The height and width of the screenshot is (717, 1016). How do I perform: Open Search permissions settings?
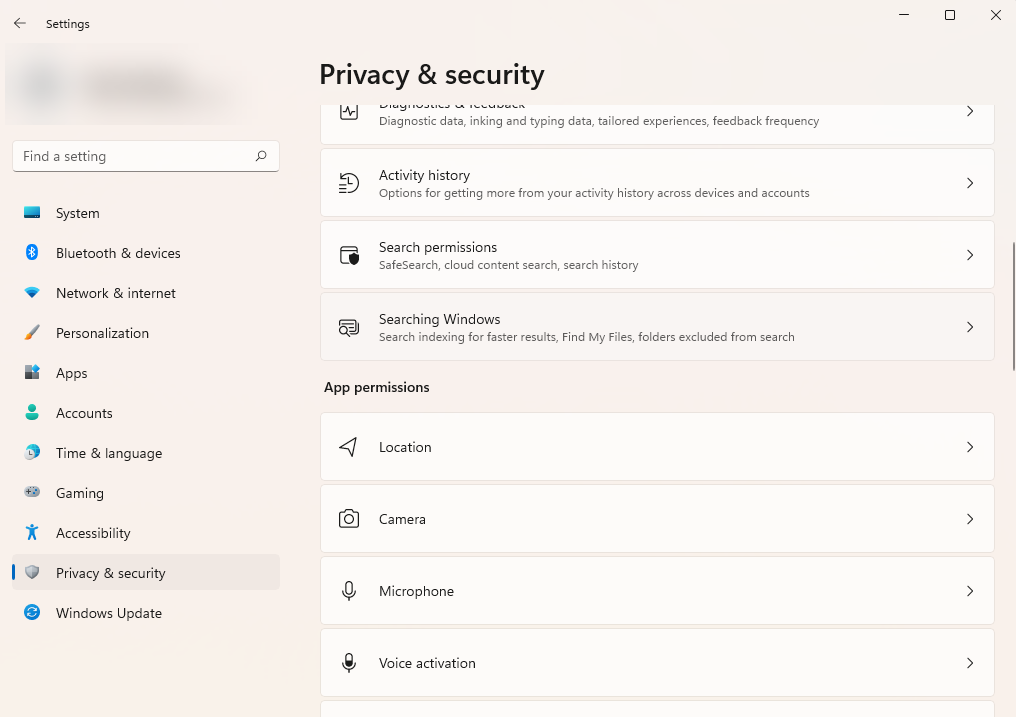point(657,255)
